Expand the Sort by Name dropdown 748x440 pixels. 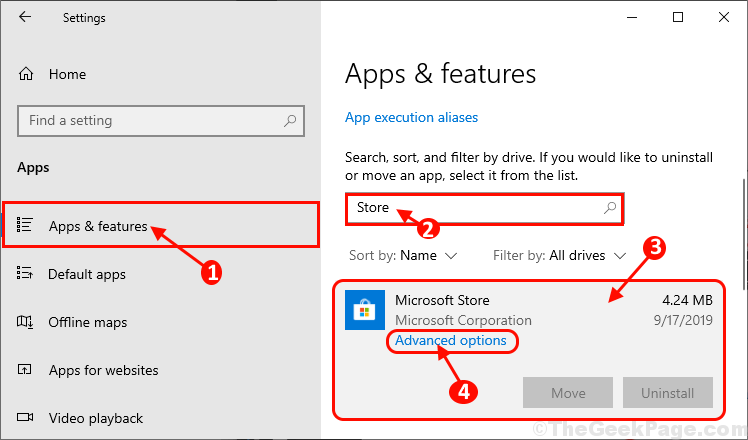(403, 256)
